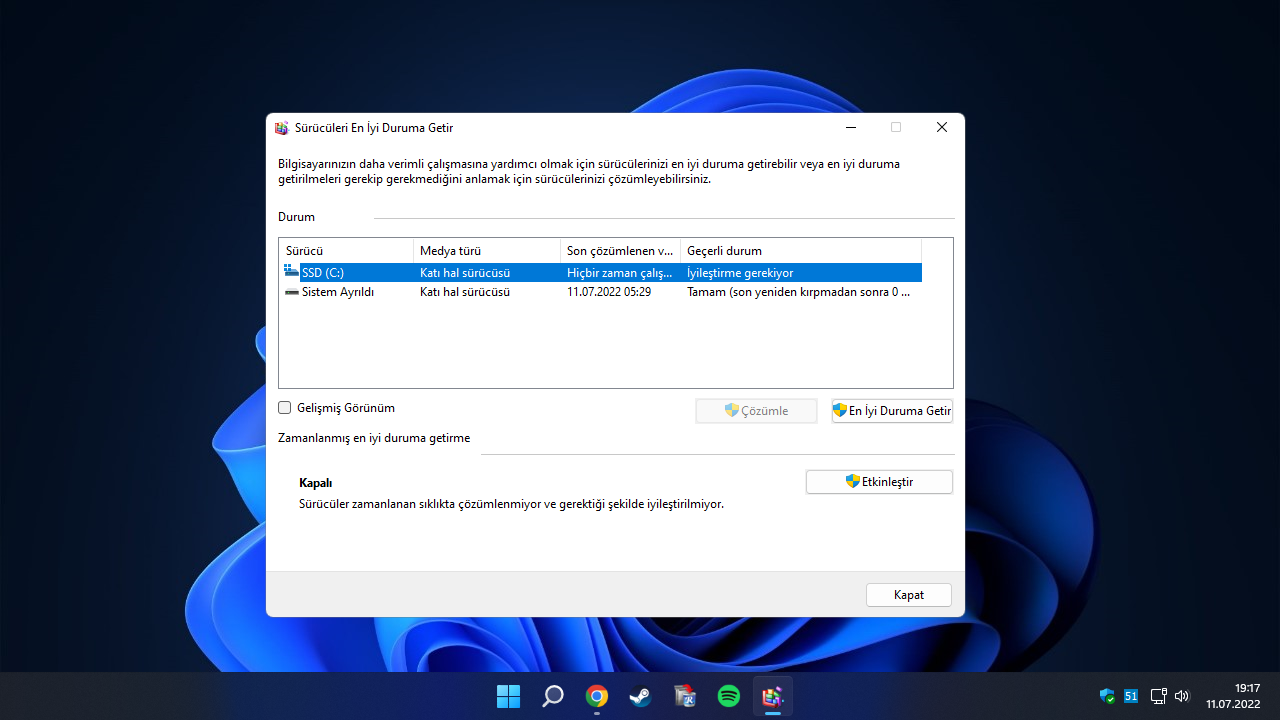The height and width of the screenshot is (720, 1280).
Task: Click Katı hal sürücüsü in SSD (C:) row
Action: (x=465, y=272)
